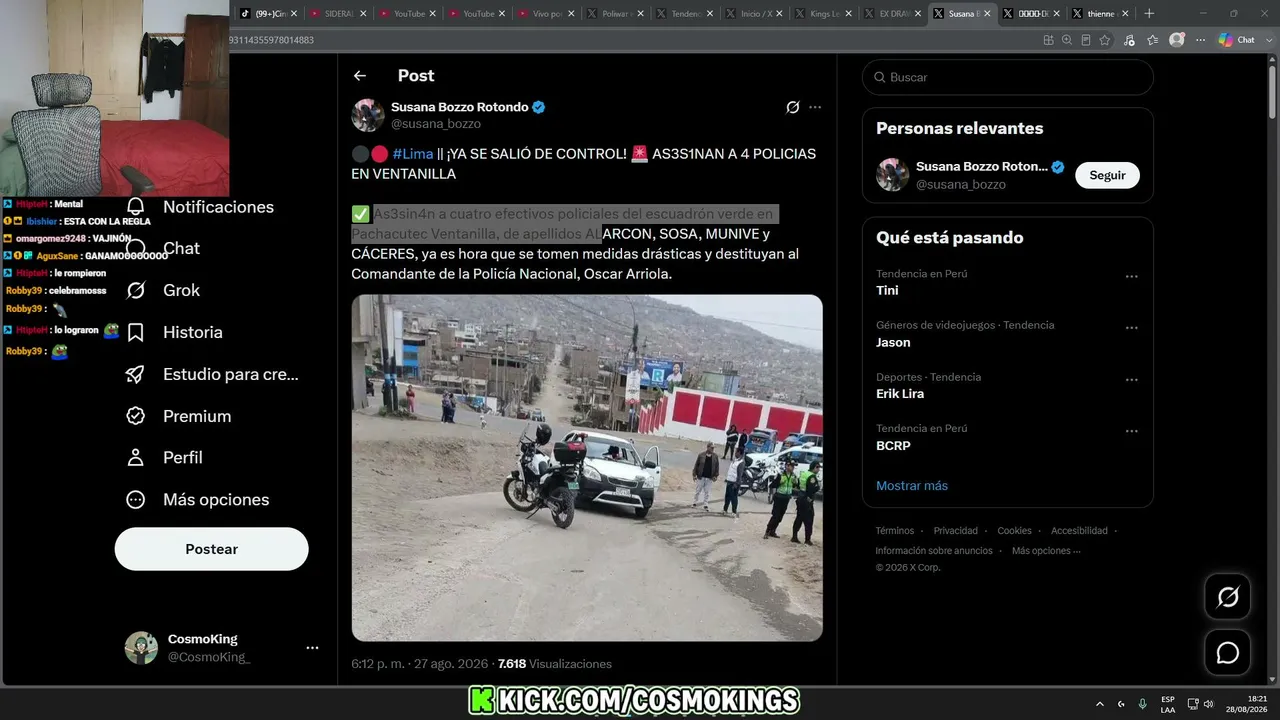This screenshot has height=720, width=1280.
Task: Open the floating messages chat button
Action: tap(1228, 653)
